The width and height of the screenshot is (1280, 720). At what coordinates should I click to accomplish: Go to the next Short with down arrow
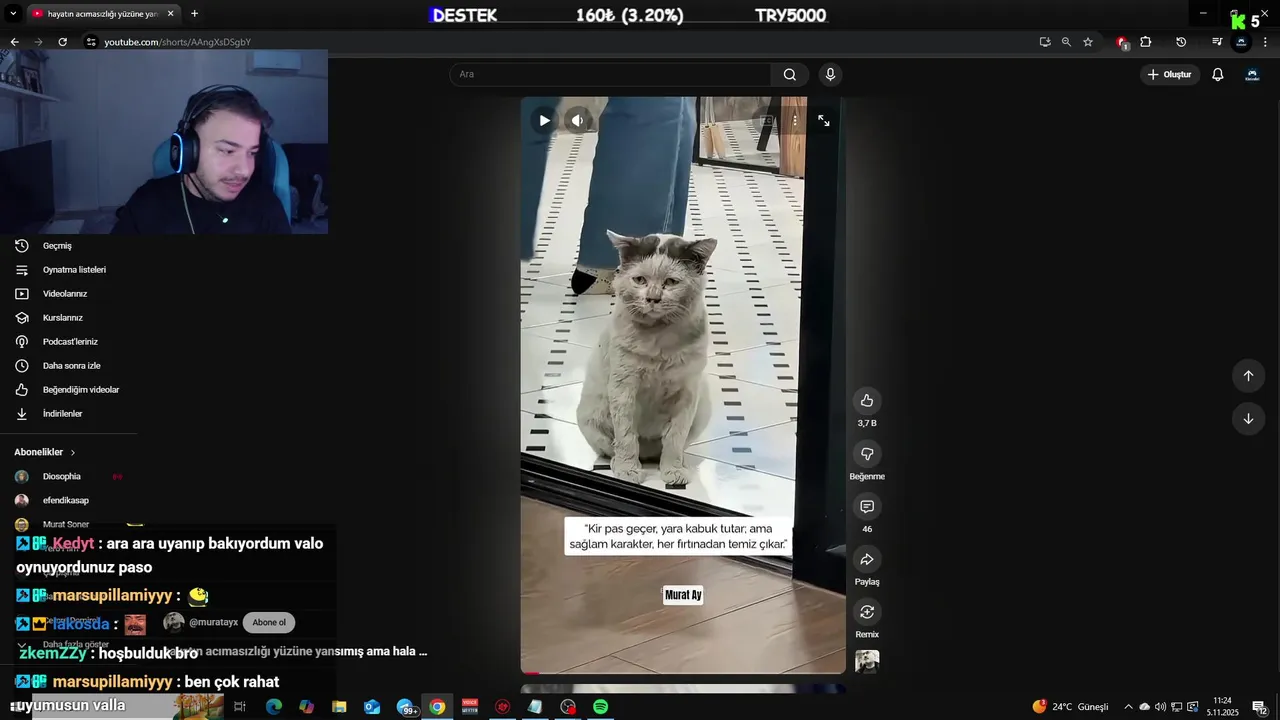[x=1248, y=419]
